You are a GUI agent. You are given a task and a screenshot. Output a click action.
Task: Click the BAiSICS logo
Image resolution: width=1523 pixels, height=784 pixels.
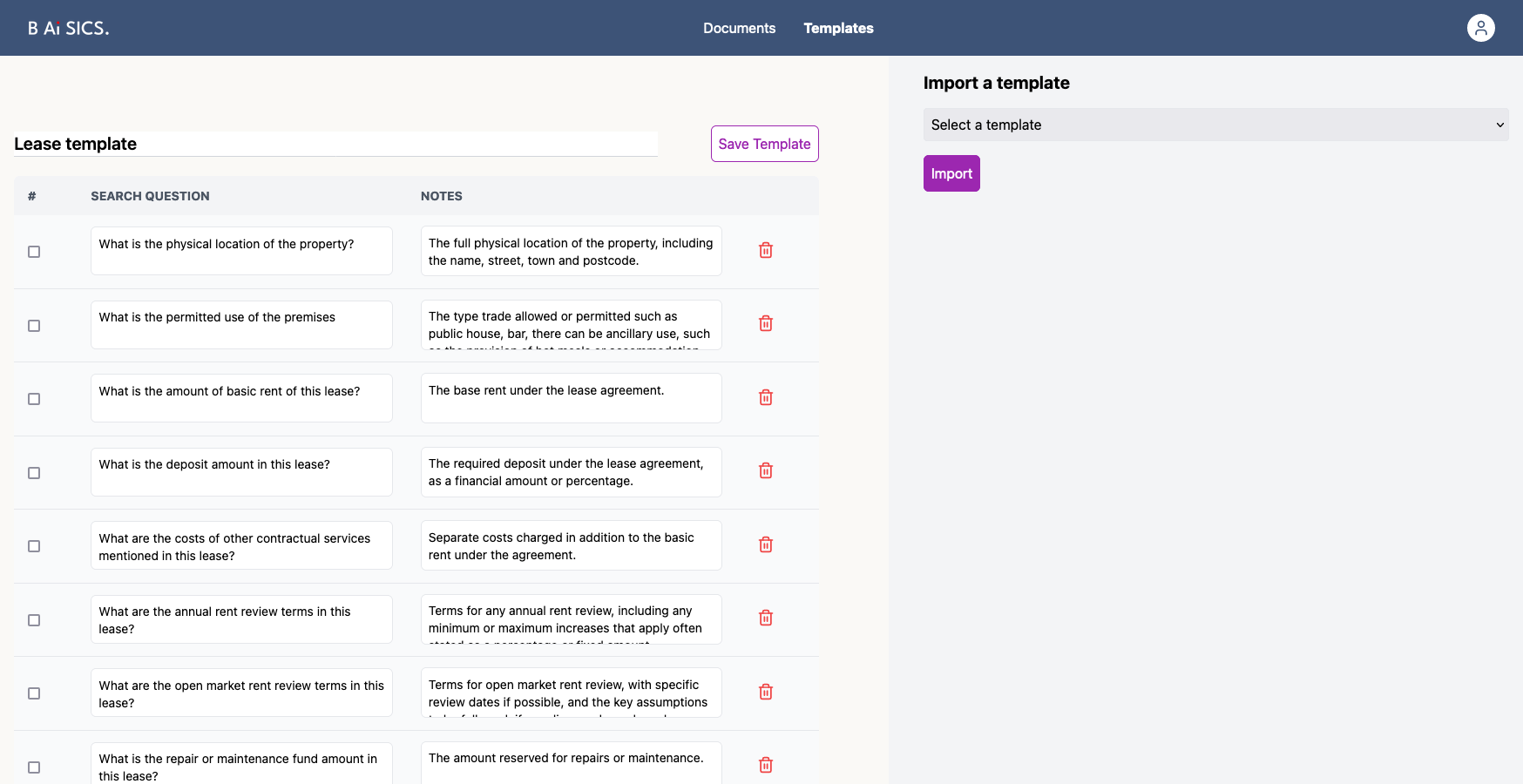(69, 28)
